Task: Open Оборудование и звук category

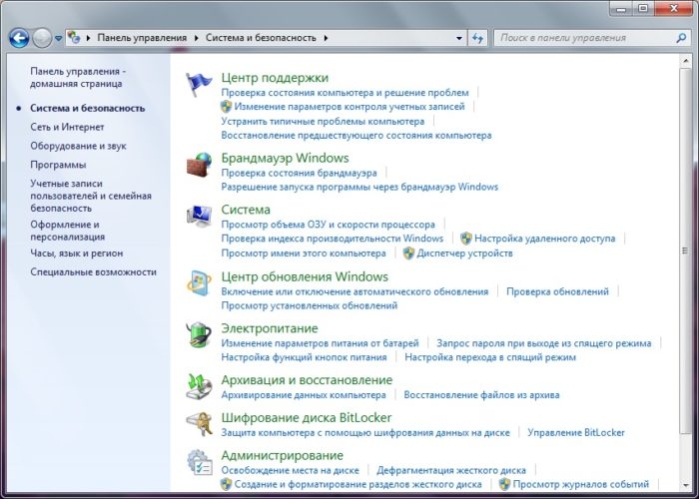Action: [78, 146]
